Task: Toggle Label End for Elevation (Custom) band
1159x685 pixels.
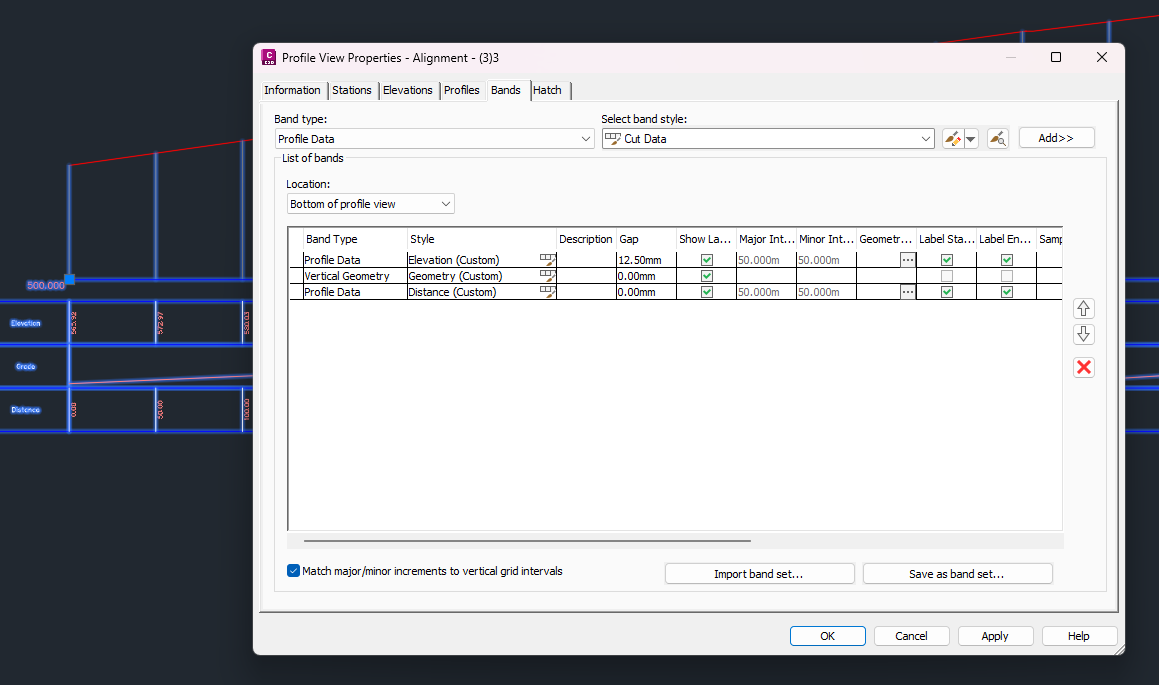Action: click(1007, 260)
